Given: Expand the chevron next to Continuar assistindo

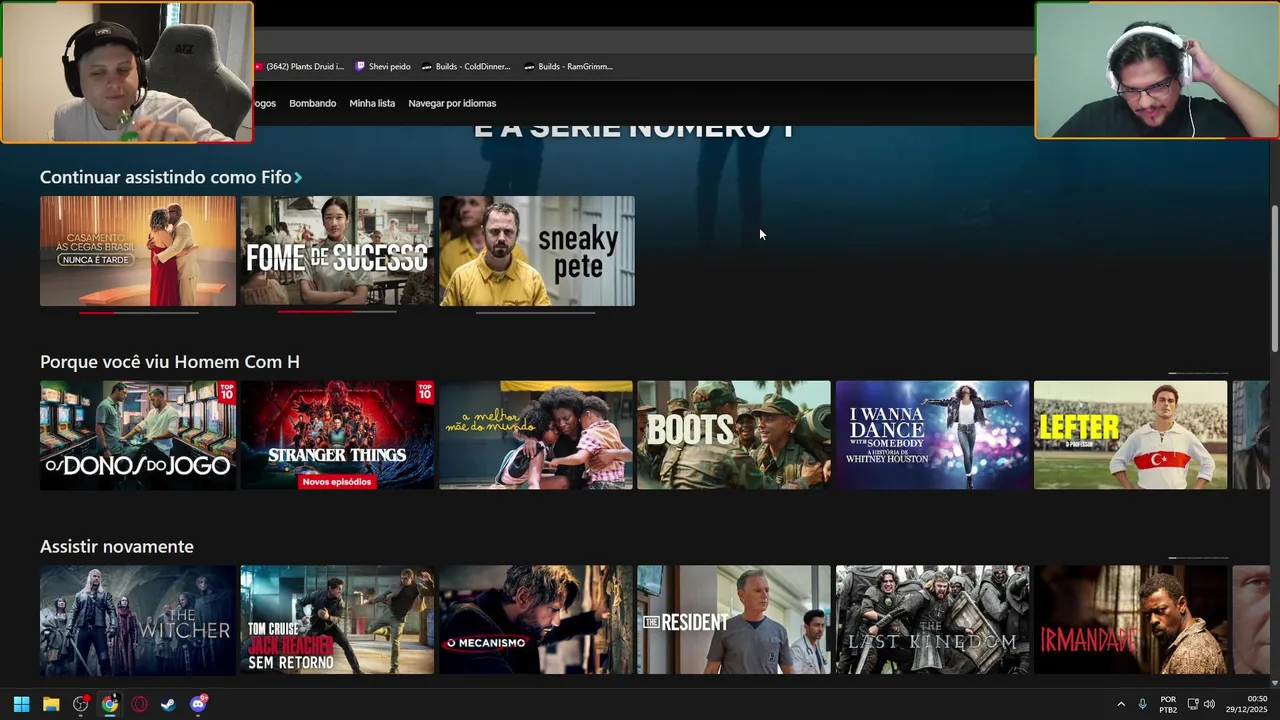Looking at the screenshot, I should point(298,178).
